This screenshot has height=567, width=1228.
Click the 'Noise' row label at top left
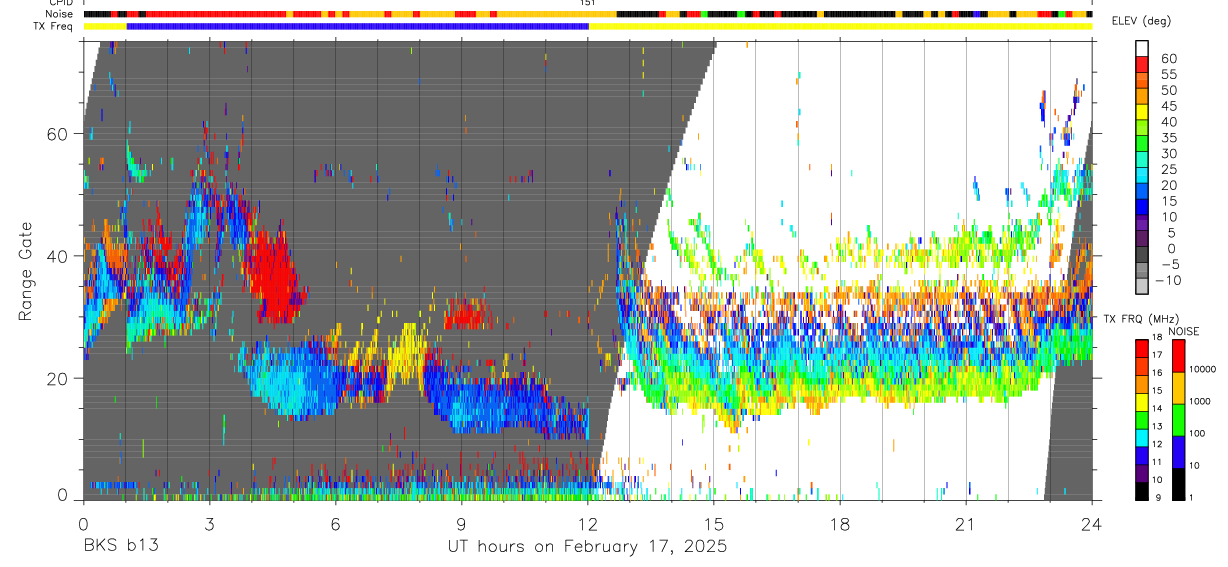tap(61, 14)
